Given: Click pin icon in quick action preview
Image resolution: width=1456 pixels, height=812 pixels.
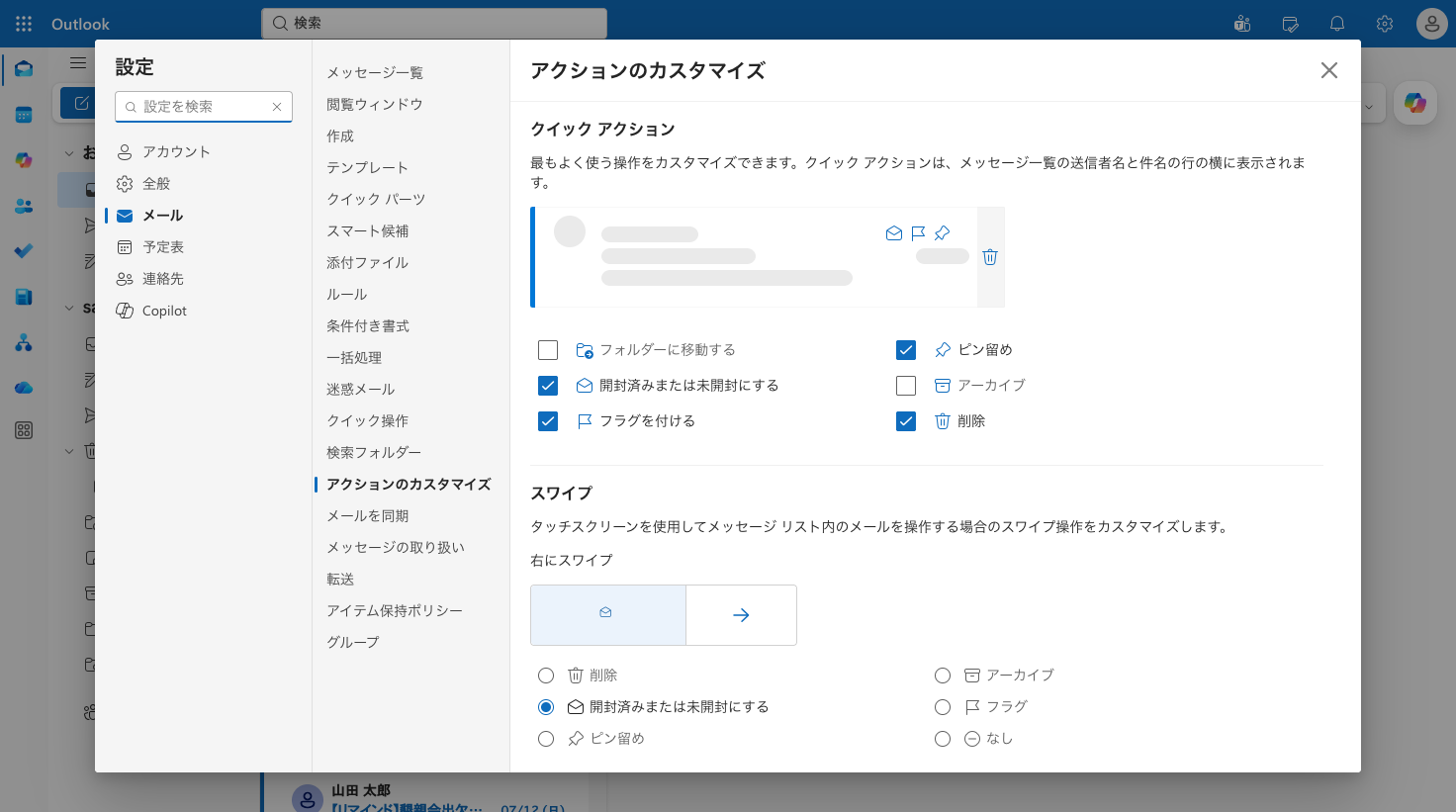Looking at the screenshot, I should [942, 233].
